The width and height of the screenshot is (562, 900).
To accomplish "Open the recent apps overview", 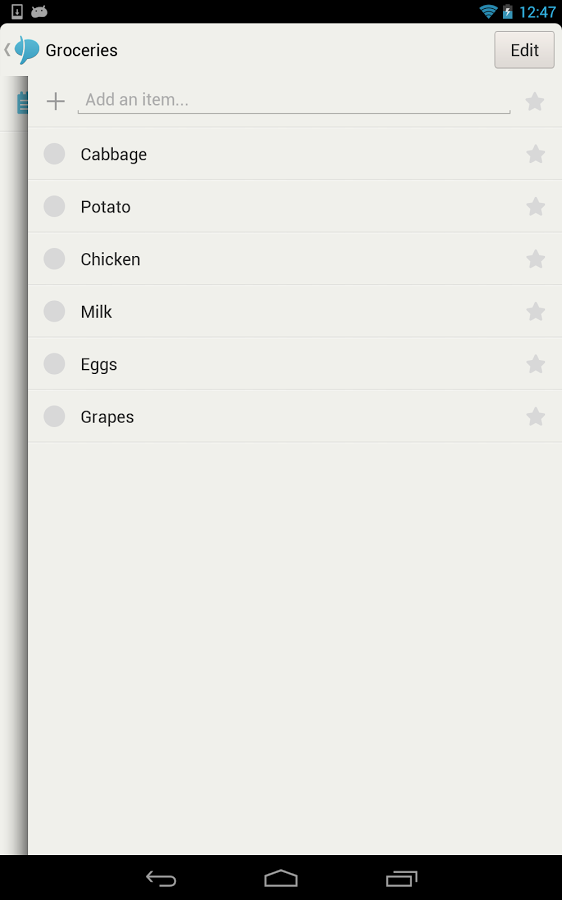I will click(401, 878).
